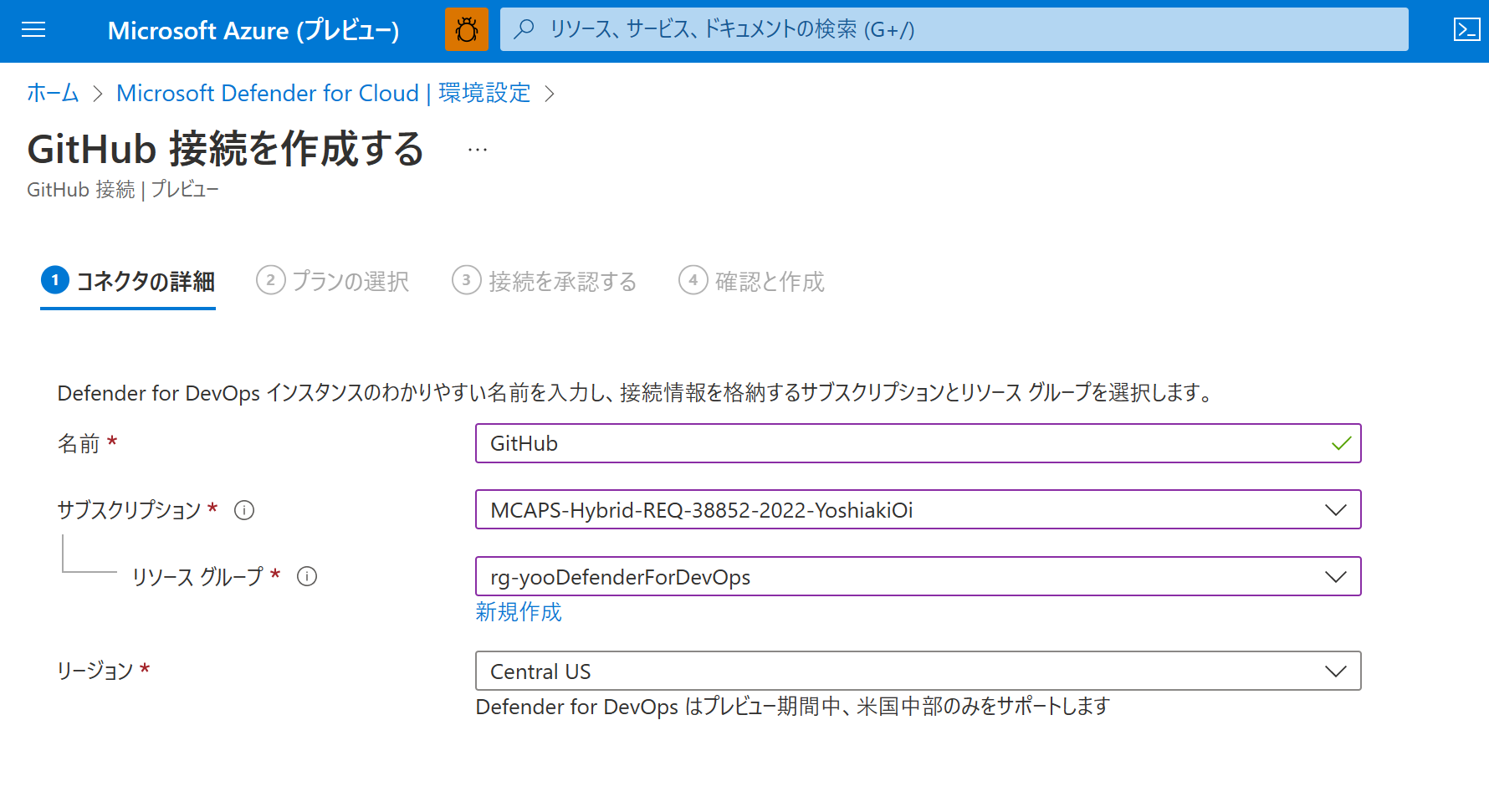Click the search magnifier icon
The width and height of the screenshot is (1489, 812).
524,28
